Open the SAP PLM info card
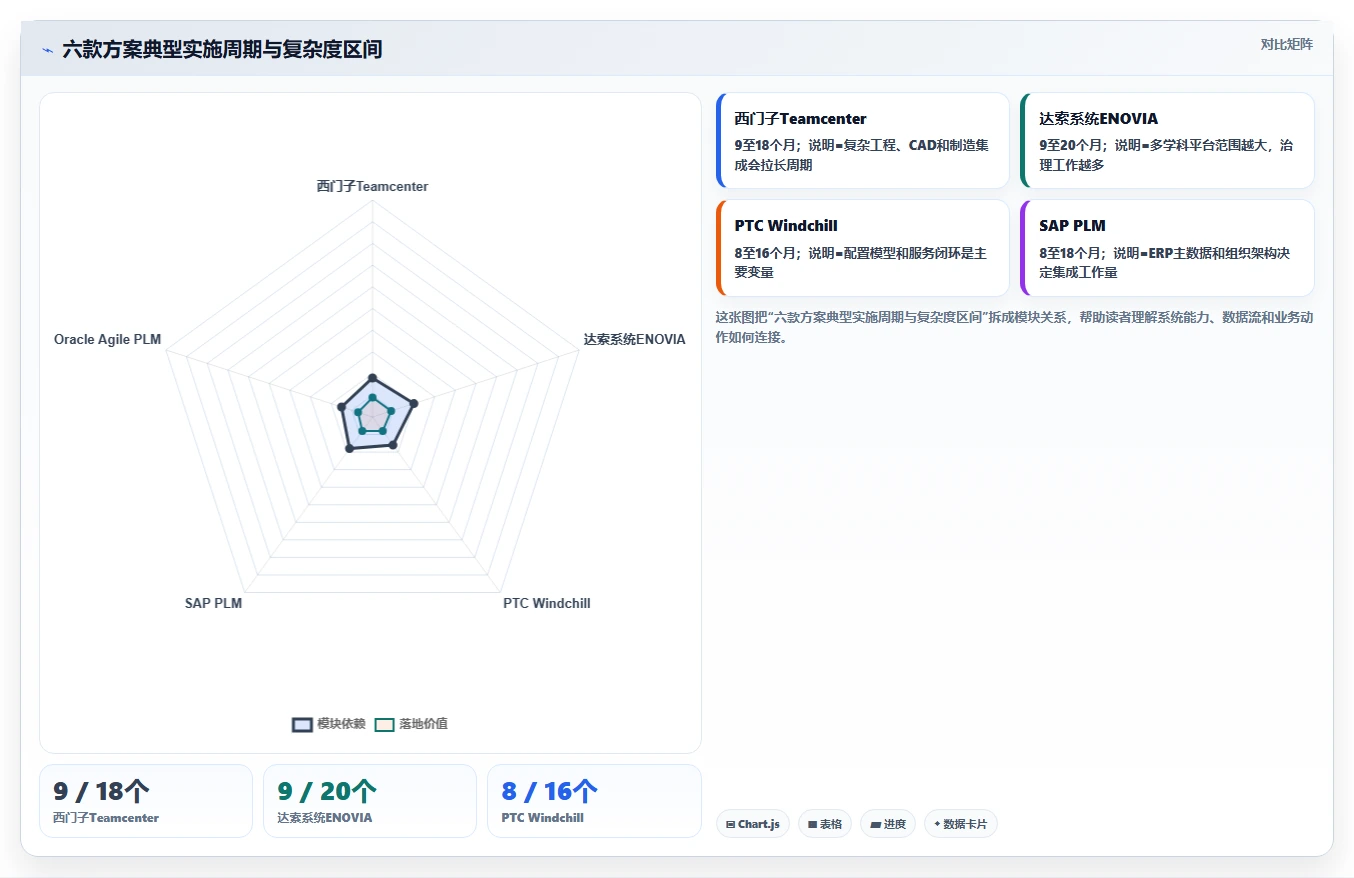Screen dimensions: 1354x878 click(x=1167, y=248)
